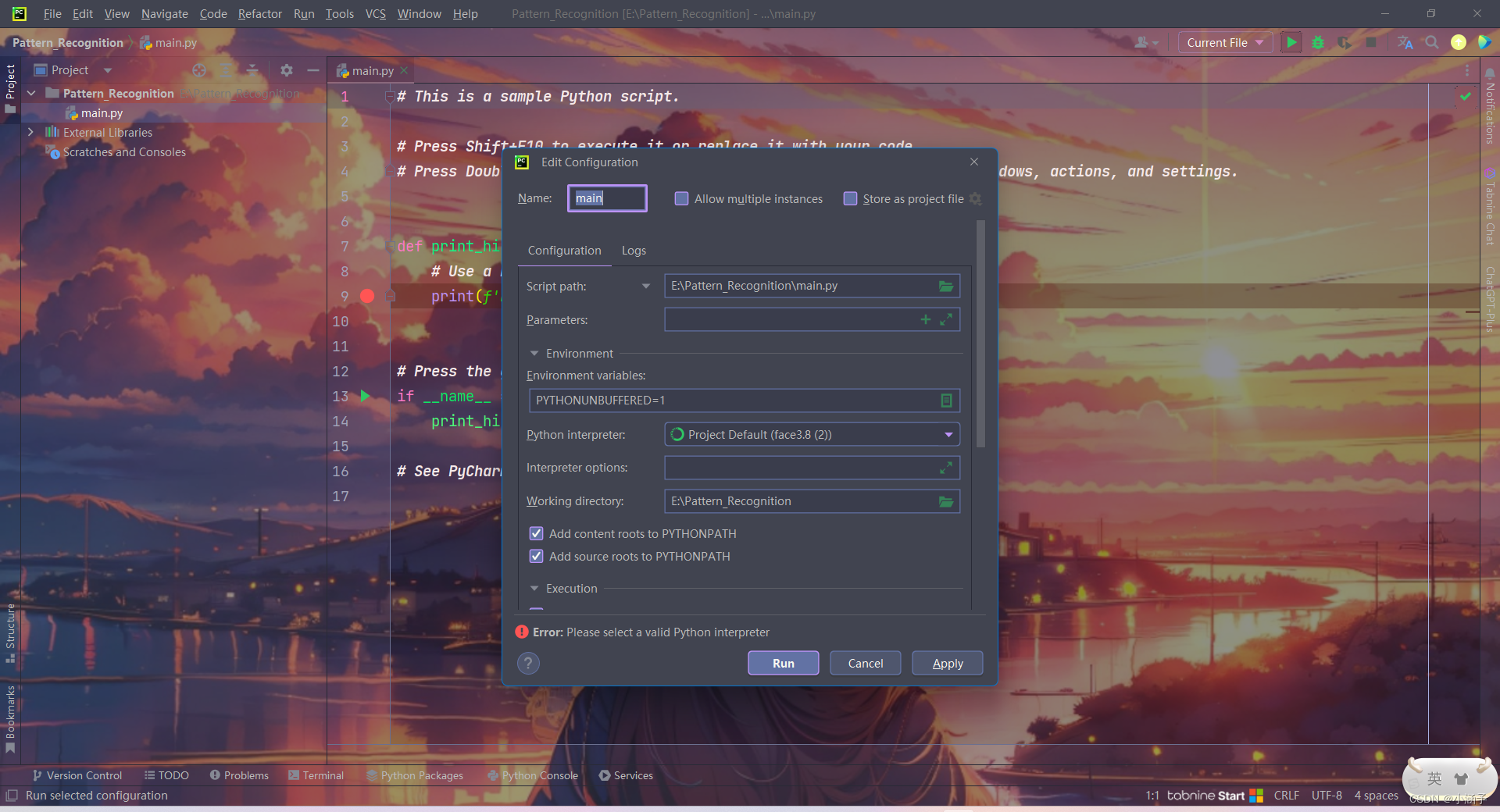1500x812 pixels.
Task: Check Store as project file
Action: tap(850, 199)
